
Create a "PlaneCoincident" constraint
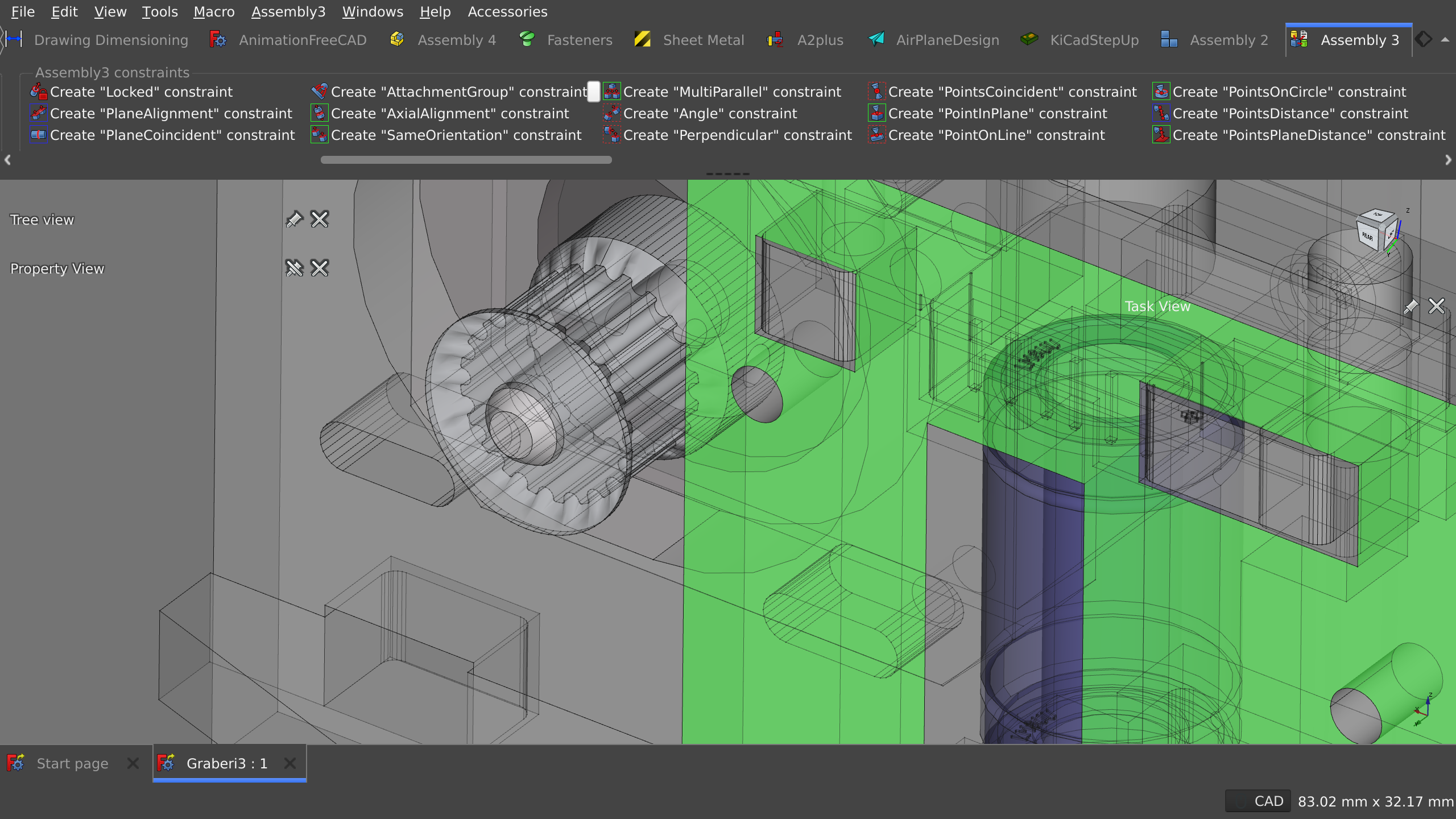pos(163,135)
